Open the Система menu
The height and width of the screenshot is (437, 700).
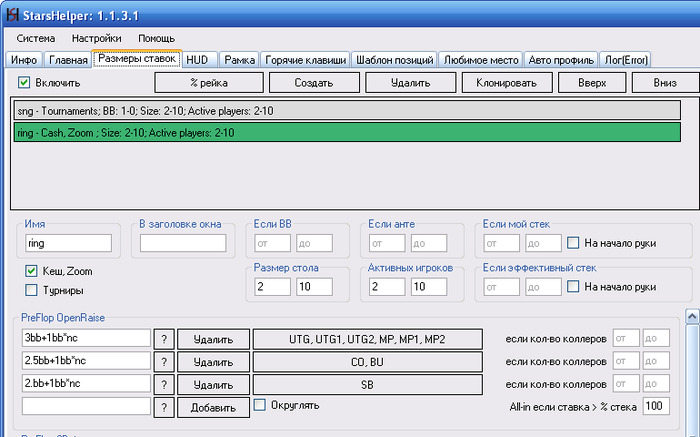coord(36,38)
